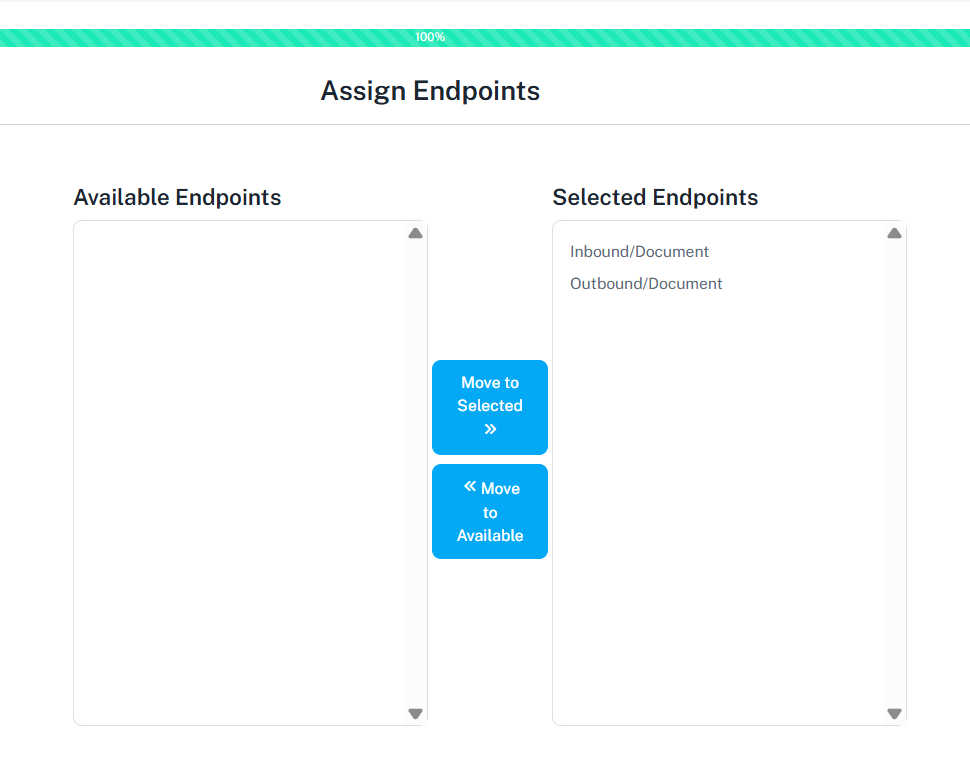Screen dimensions: 970x778
Task: Select the Outbound/Document endpoint
Action: [x=646, y=284]
